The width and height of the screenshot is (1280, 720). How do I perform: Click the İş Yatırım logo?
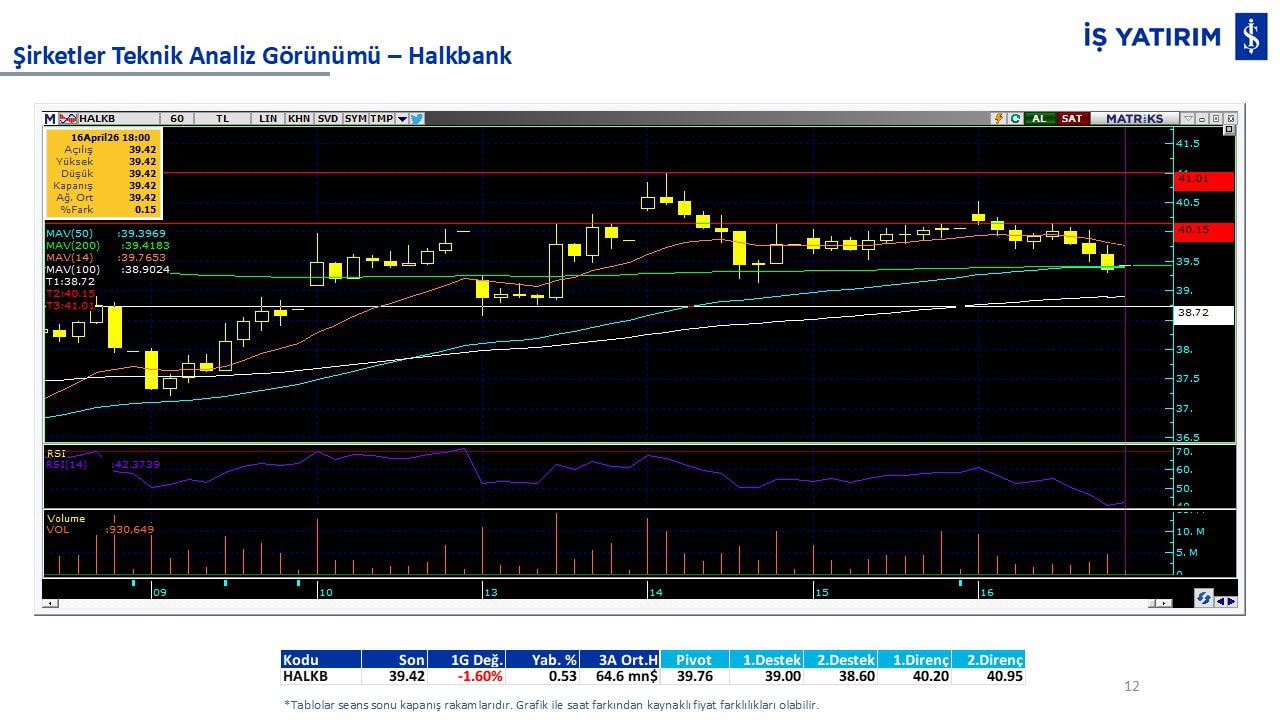(x=1250, y=37)
